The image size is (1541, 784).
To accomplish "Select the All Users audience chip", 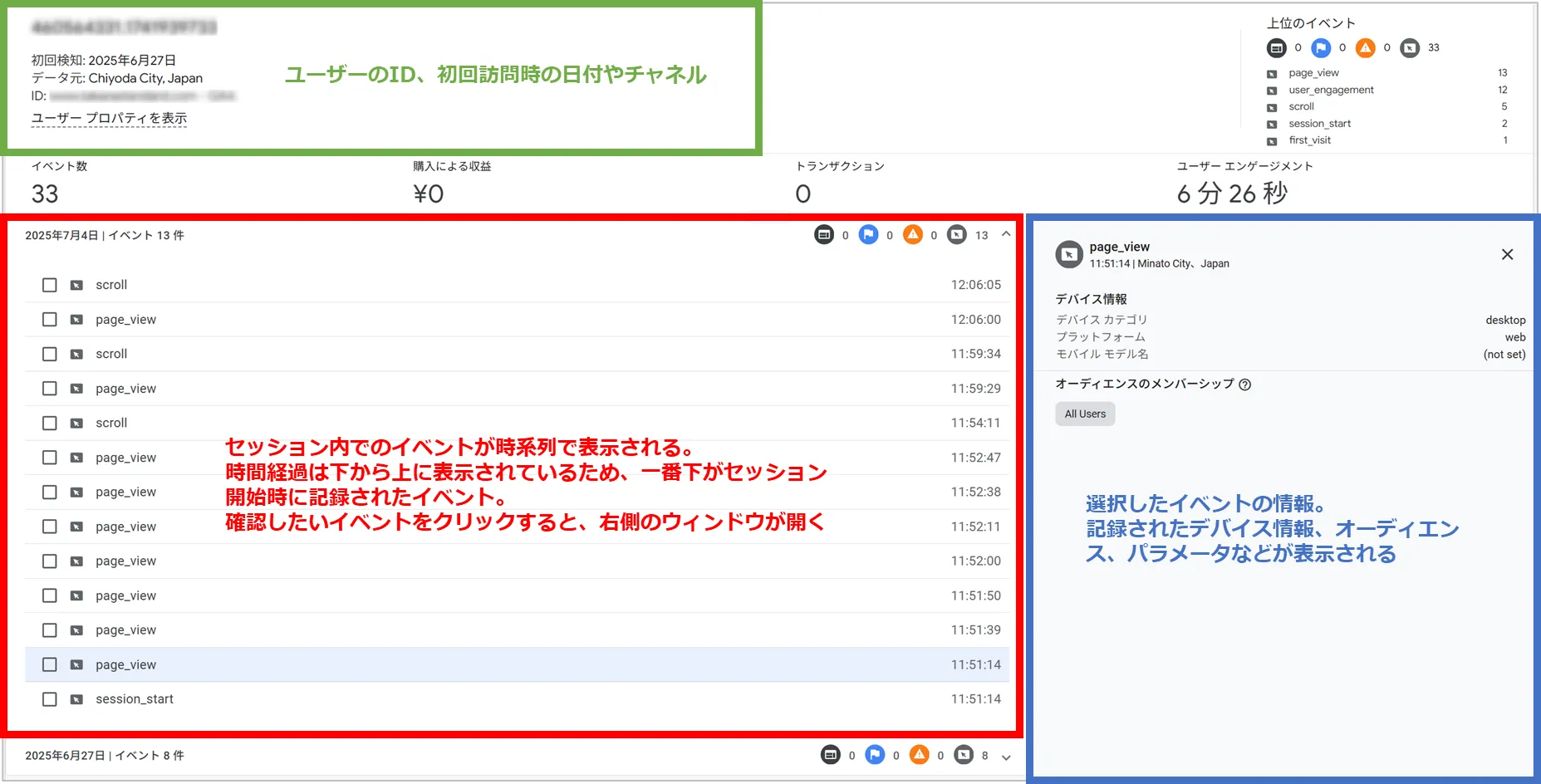I will click(1084, 414).
